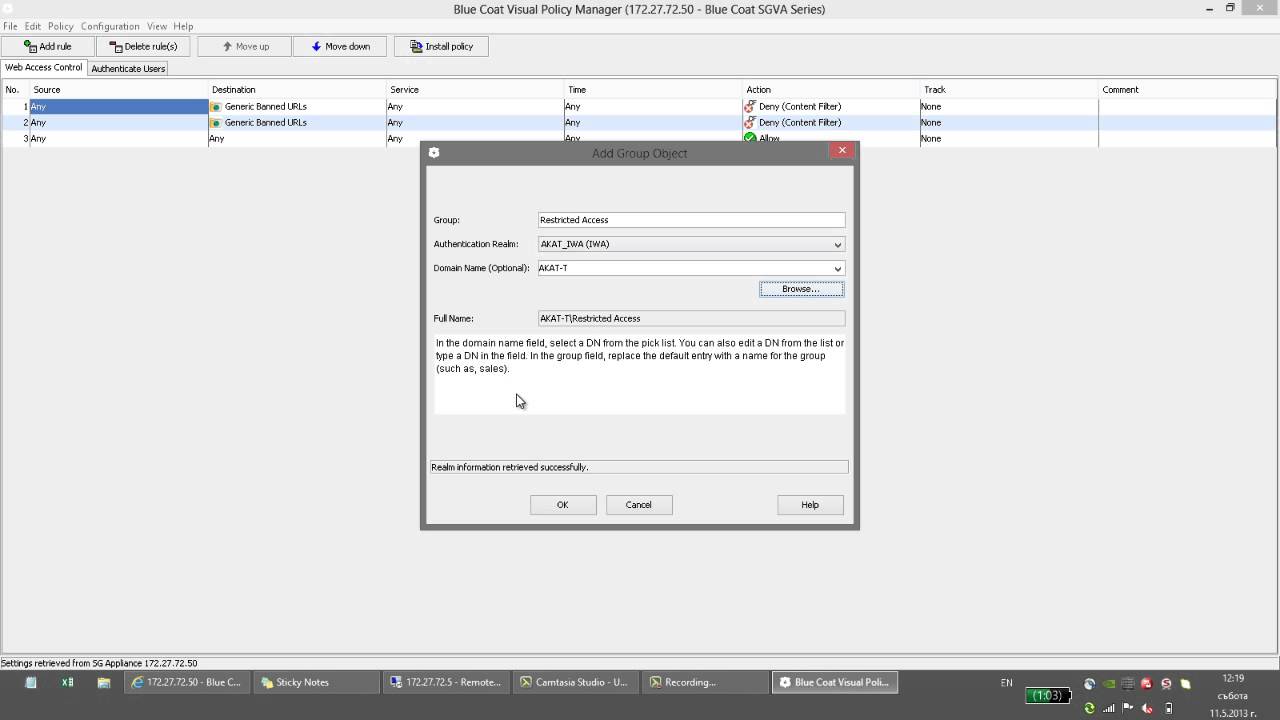
Task: Click the network signal bars tray icon
Action: coord(1109,708)
